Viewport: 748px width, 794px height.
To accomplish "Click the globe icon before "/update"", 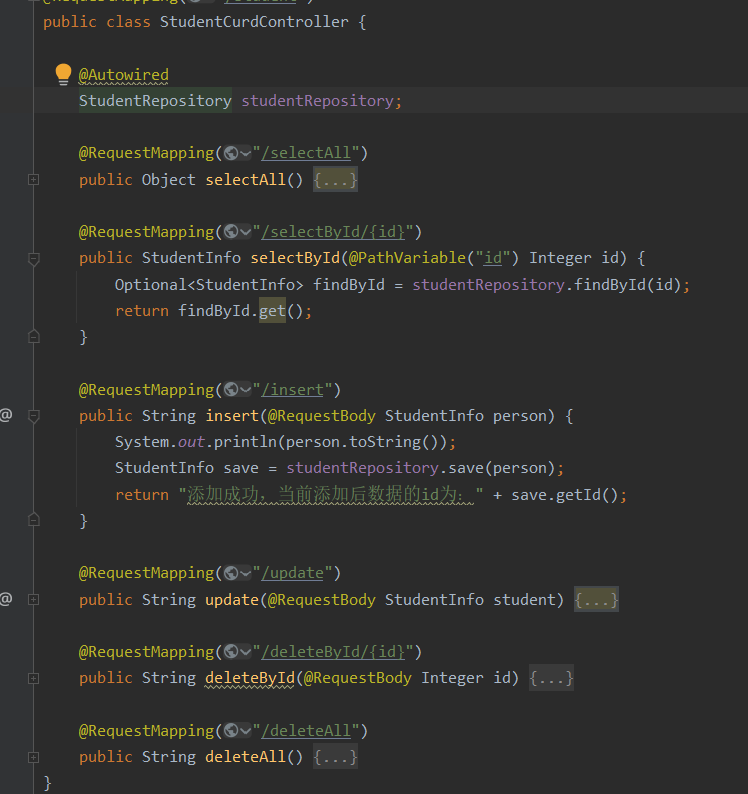I will tap(231, 573).
